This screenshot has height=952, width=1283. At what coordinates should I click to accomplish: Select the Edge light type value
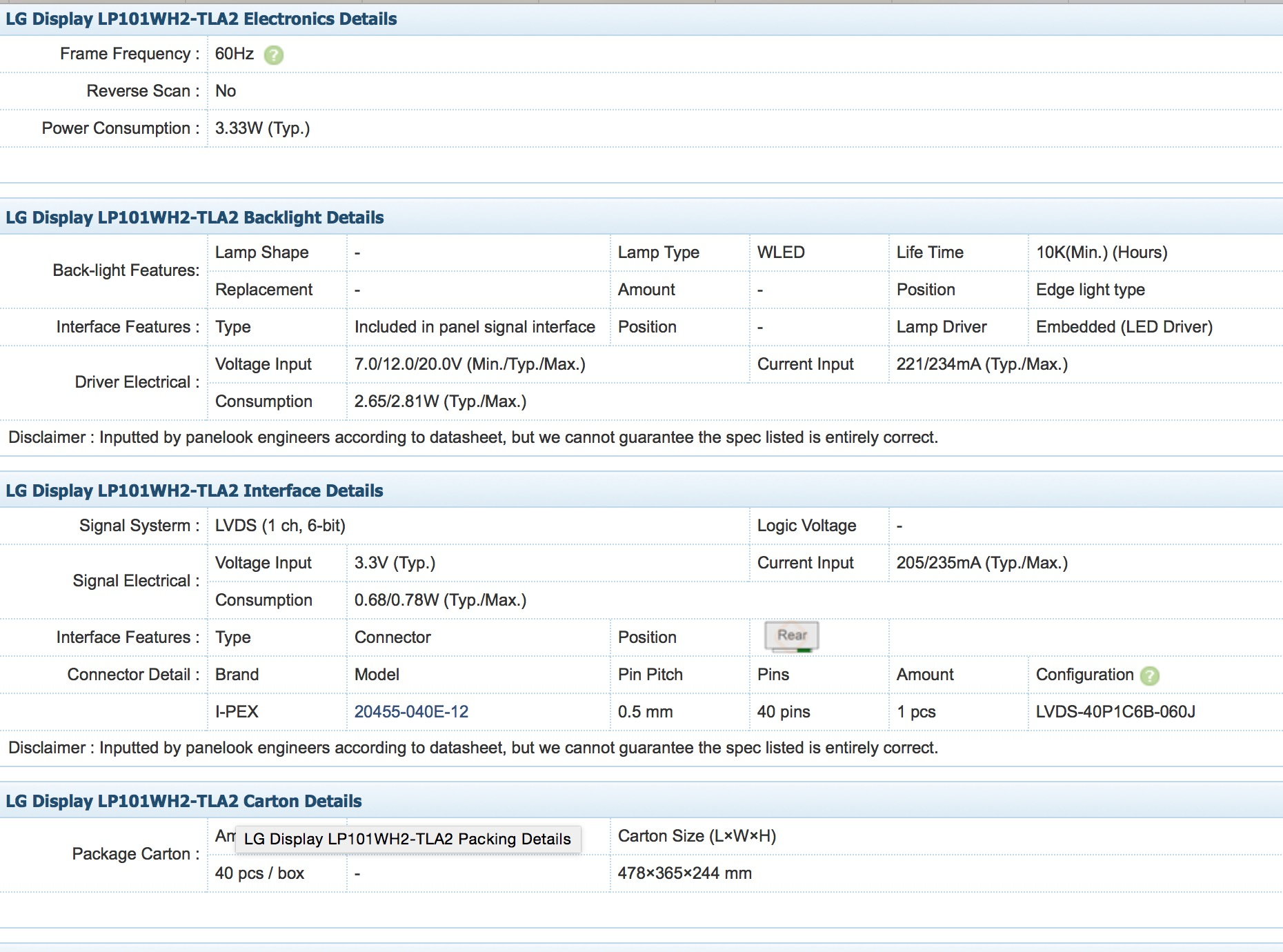(1091, 290)
